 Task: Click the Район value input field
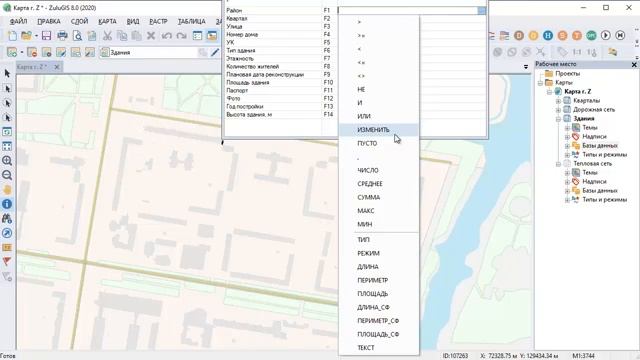[x=407, y=11]
